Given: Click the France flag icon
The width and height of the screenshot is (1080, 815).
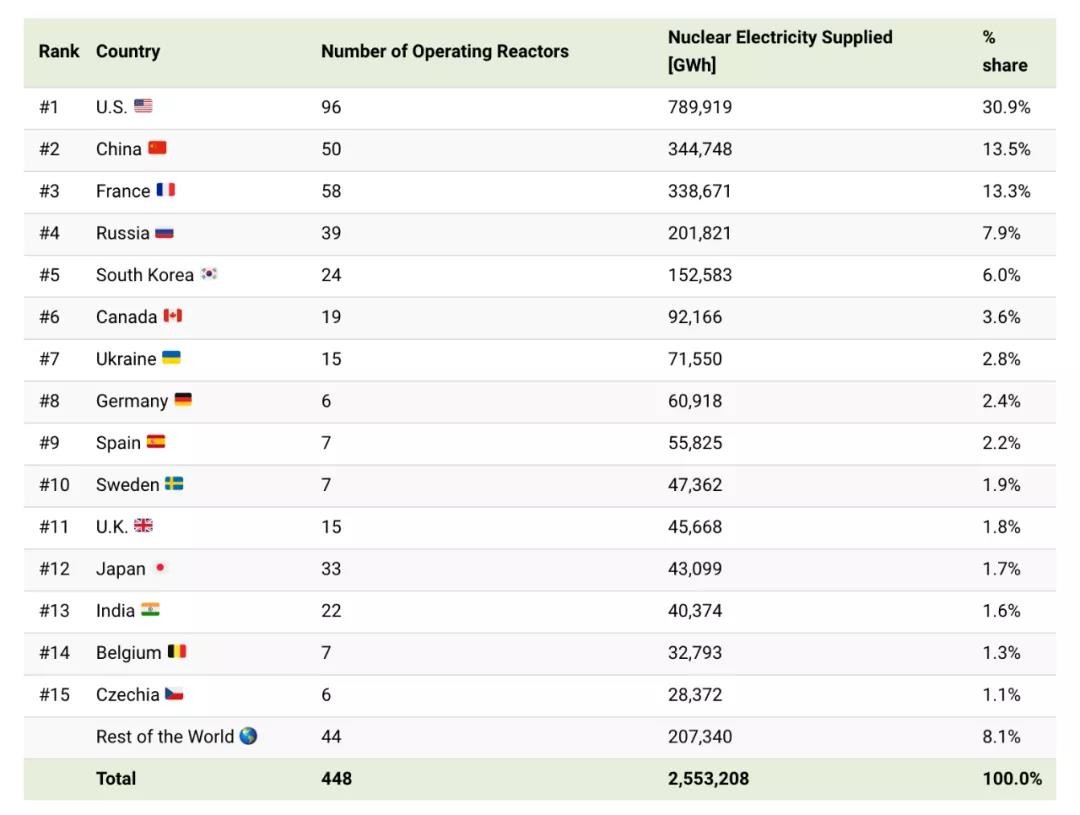Looking at the screenshot, I should (x=165, y=190).
